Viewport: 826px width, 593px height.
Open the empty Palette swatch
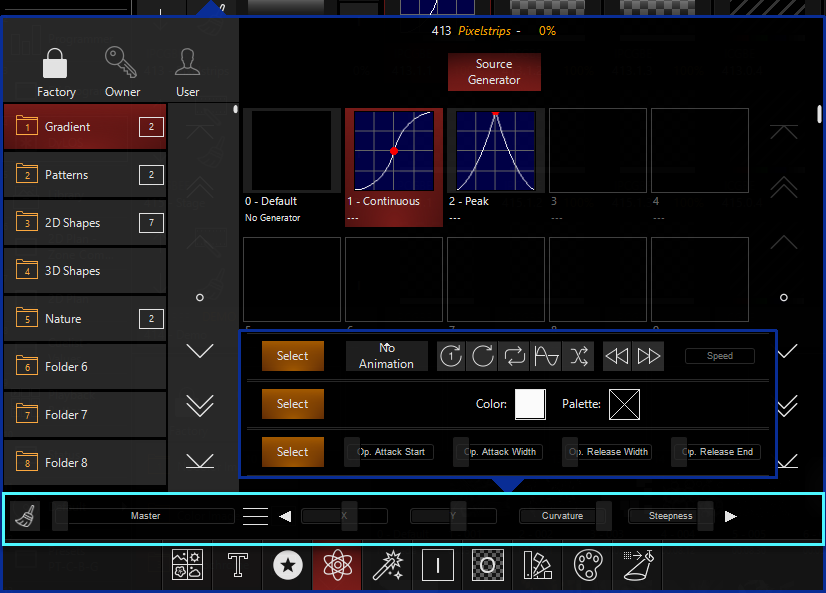[624, 404]
